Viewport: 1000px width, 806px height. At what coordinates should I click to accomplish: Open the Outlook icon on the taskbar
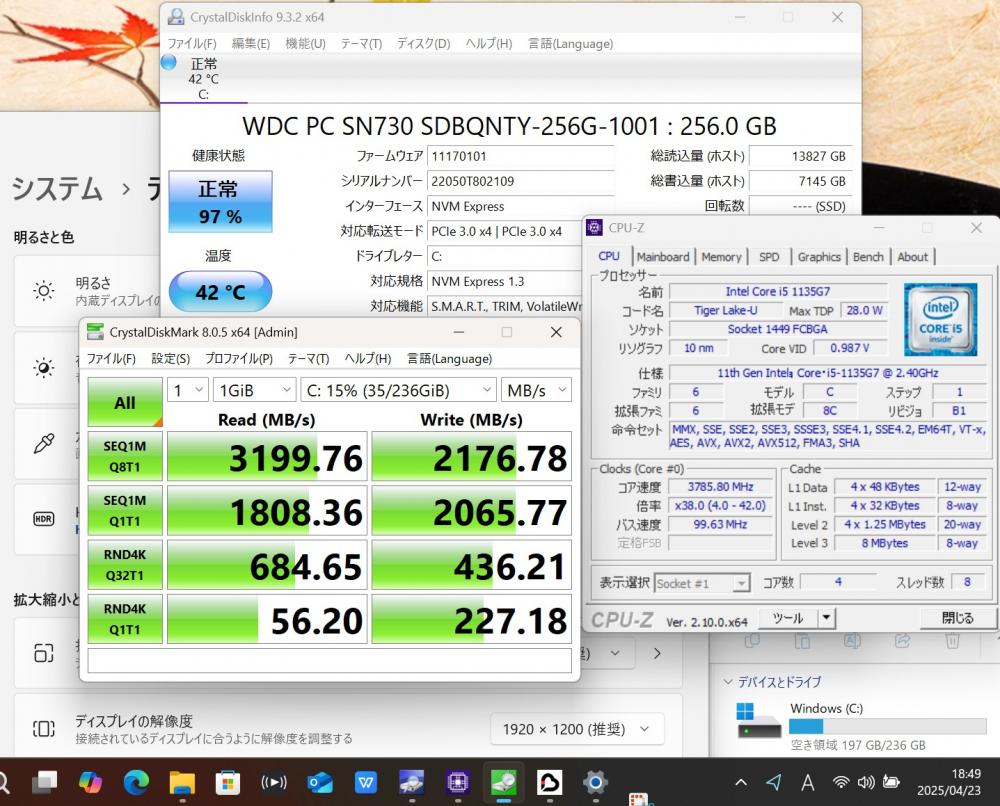click(x=320, y=782)
